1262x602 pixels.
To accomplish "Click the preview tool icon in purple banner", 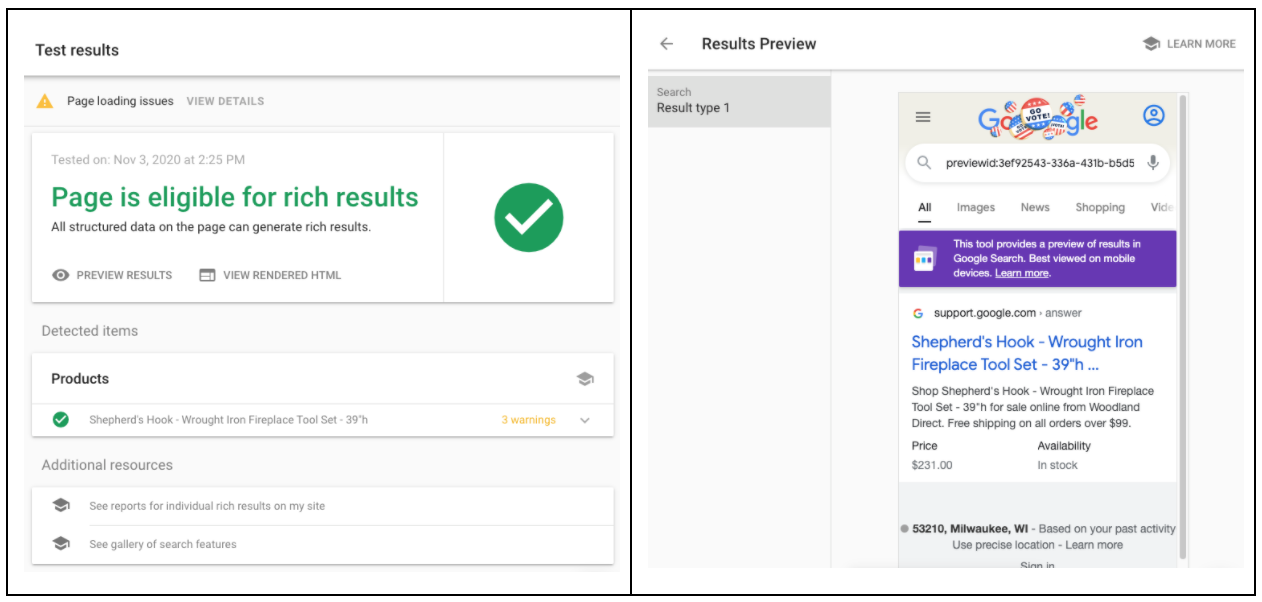I will pyautogui.click(x=925, y=259).
